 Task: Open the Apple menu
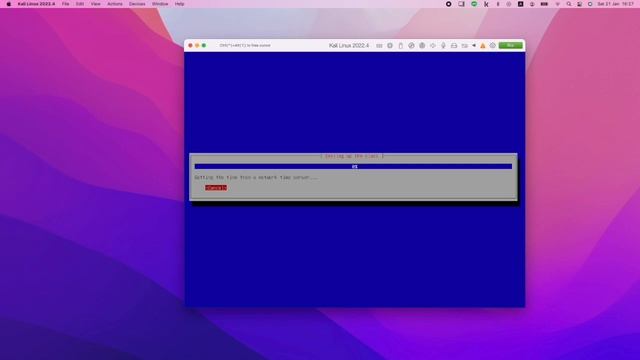(9, 4)
